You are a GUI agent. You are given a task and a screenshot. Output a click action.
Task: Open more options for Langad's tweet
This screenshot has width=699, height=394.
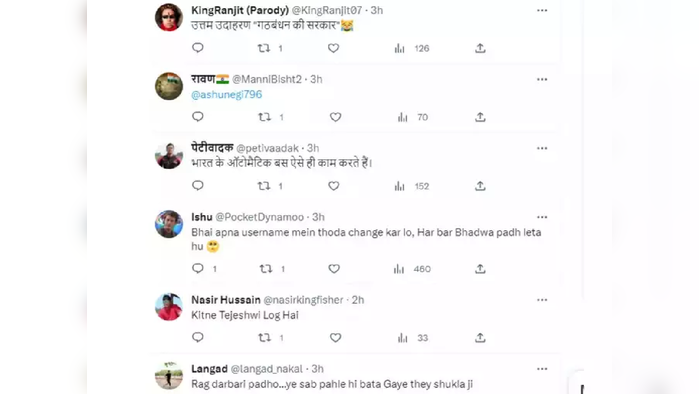pos(542,369)
